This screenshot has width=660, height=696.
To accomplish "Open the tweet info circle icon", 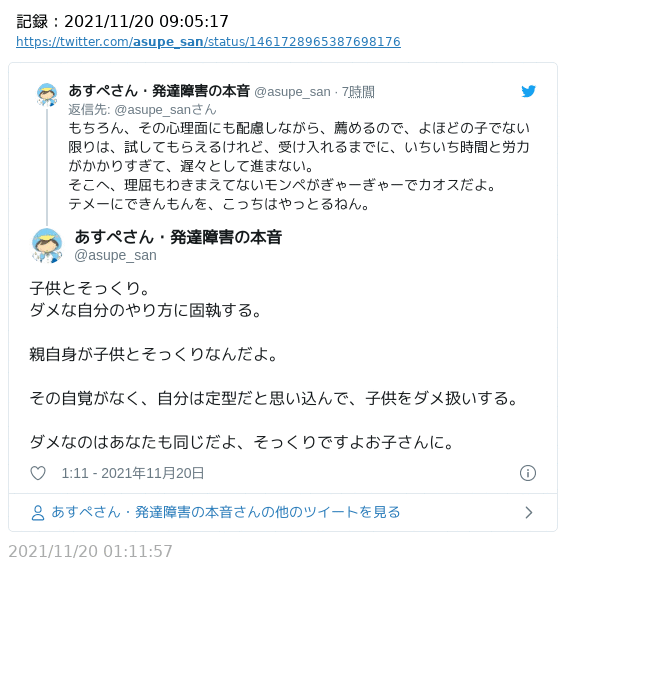I will (x=528, y=473).
